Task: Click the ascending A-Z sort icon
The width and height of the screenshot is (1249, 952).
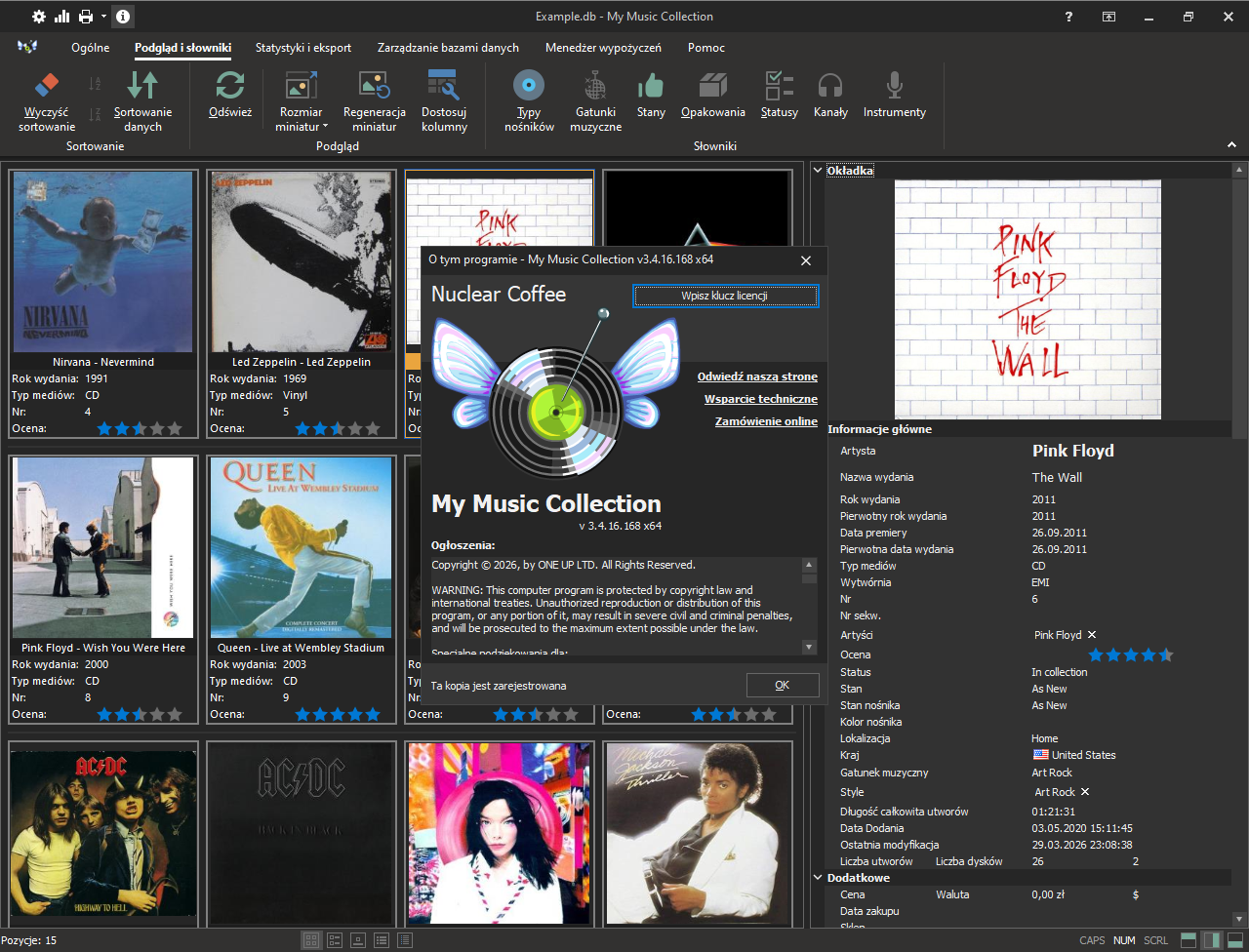Action: click(95, 84)
